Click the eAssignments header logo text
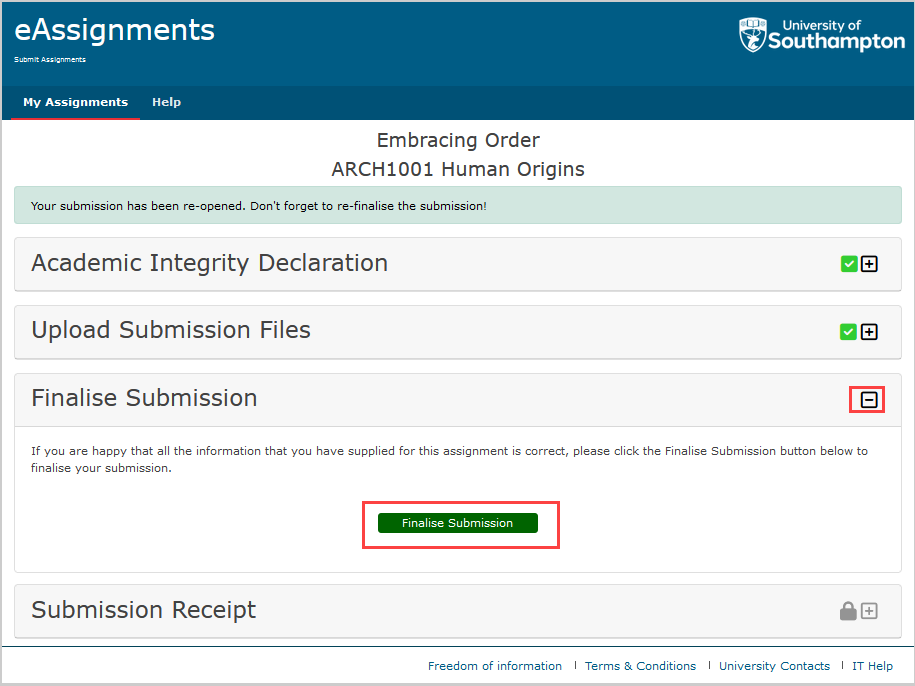This screenshot has width=915, height=686. point(113,29)
